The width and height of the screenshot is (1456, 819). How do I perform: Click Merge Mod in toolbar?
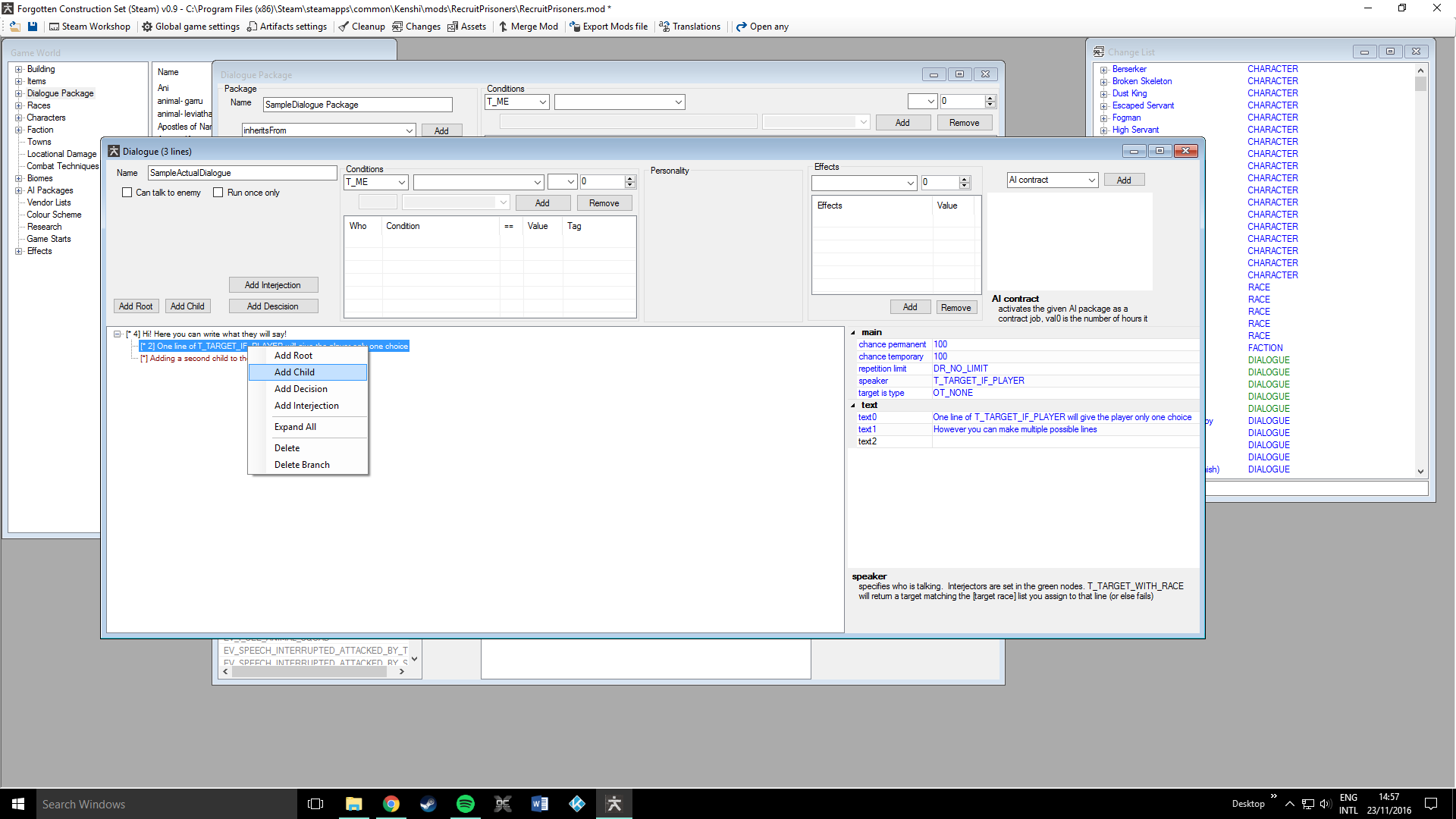click(x=528, y=27)
